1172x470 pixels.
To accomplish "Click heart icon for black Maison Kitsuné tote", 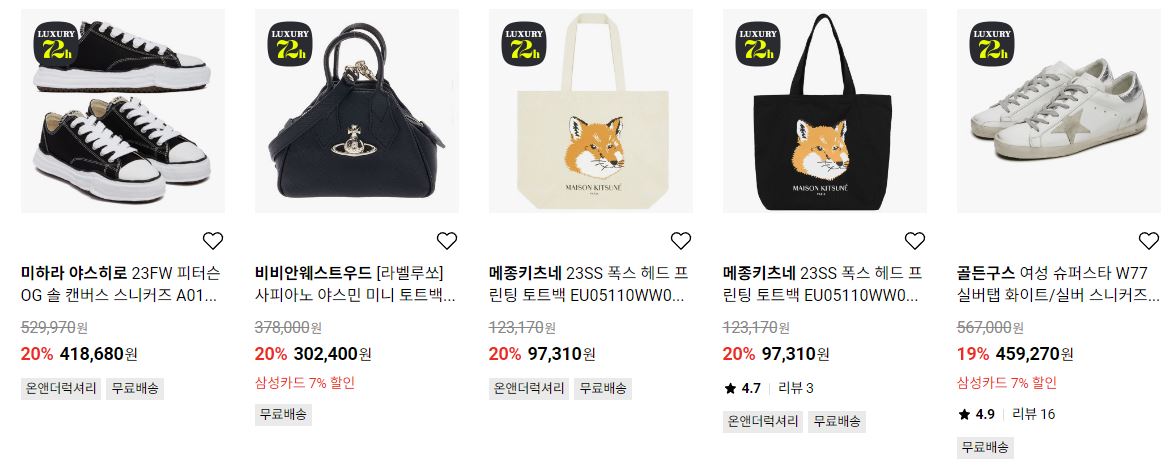I will 915,241.
